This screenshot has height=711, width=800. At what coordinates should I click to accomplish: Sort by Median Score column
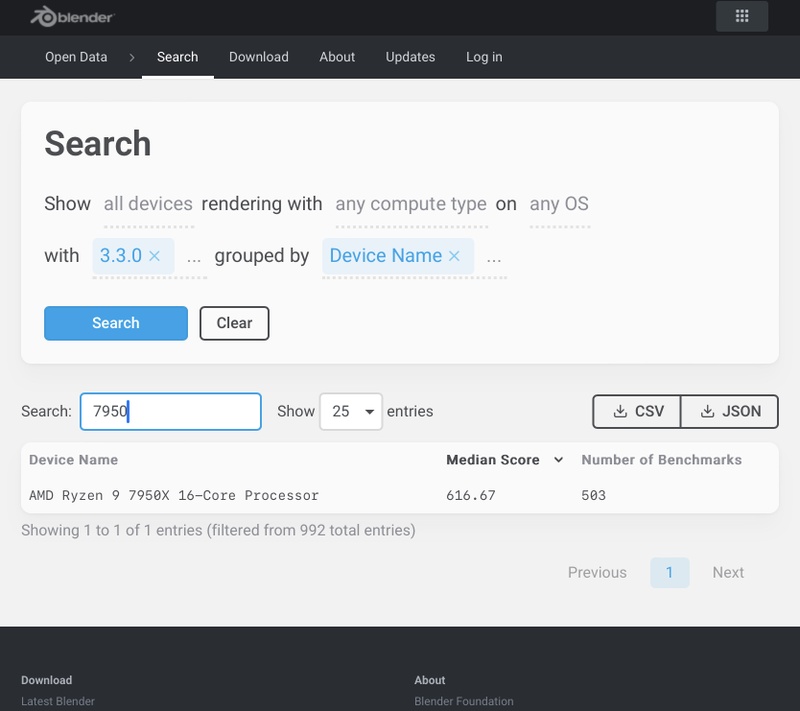pos(493,460)
